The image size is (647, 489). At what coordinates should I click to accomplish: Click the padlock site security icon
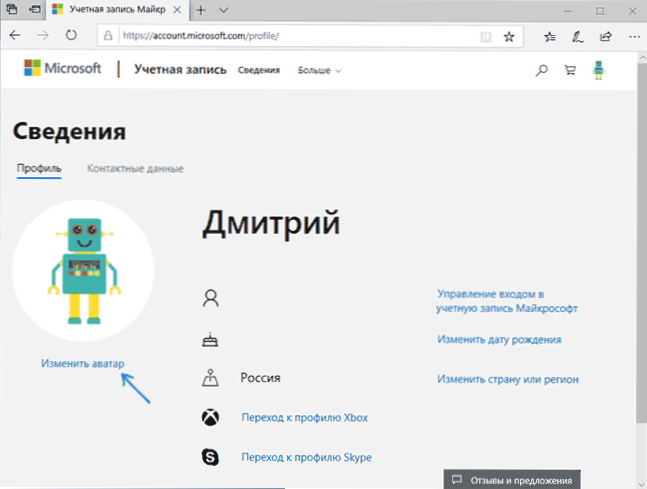tap(108, 36)
